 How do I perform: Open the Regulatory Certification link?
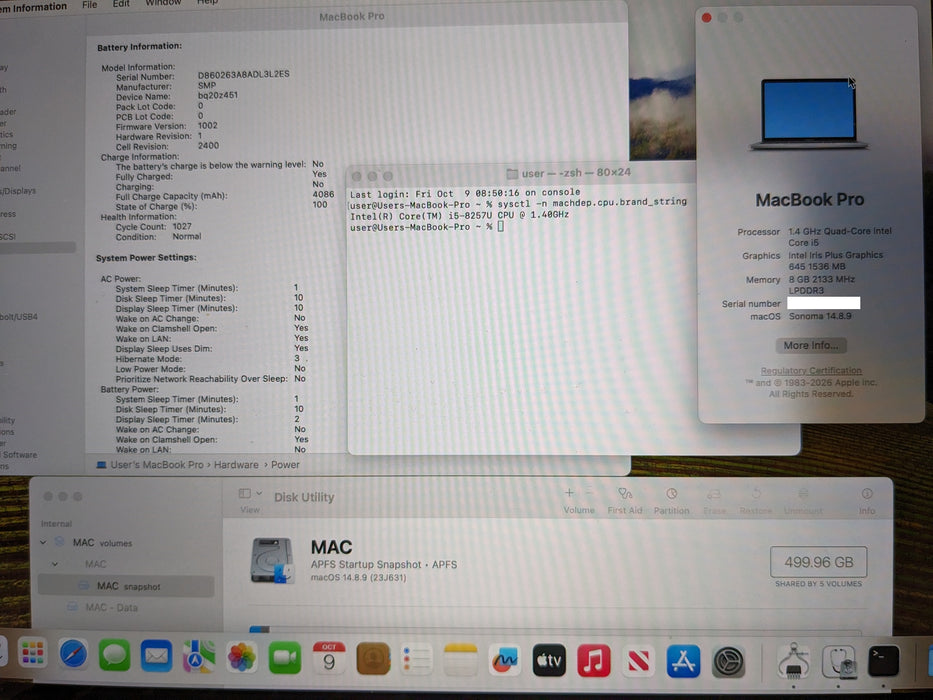pyautogui.click(x=810, y=370)
